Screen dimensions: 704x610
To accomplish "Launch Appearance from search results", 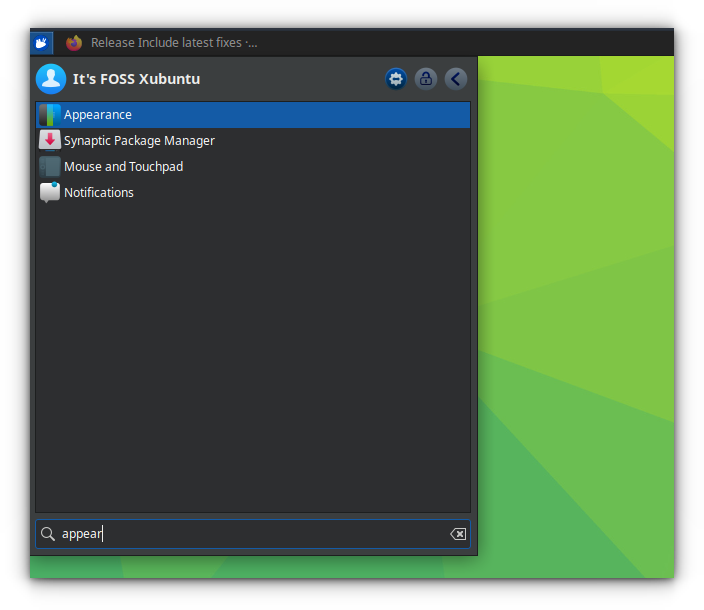I will tap(253, 115).
